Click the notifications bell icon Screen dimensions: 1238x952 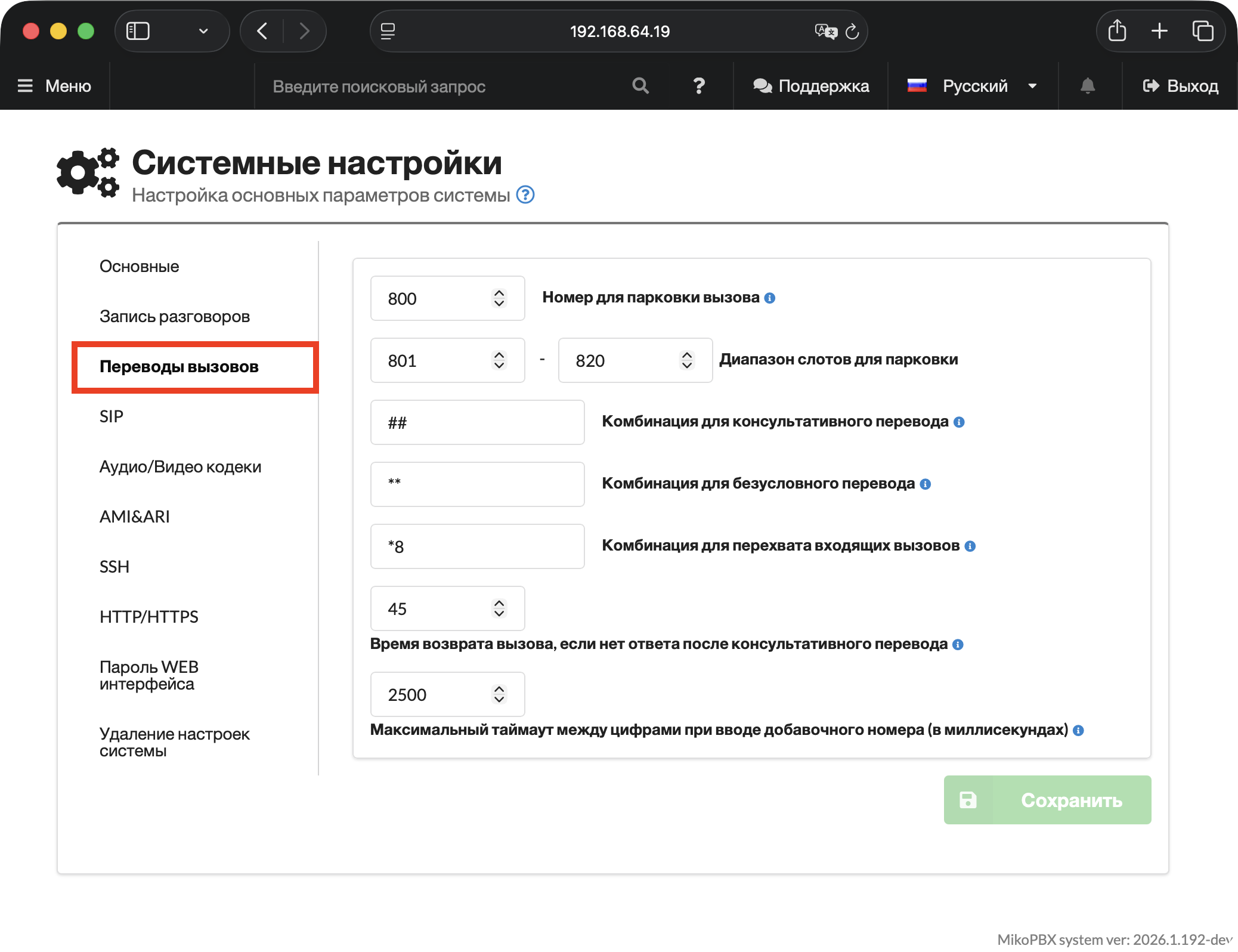(1087, 86)
